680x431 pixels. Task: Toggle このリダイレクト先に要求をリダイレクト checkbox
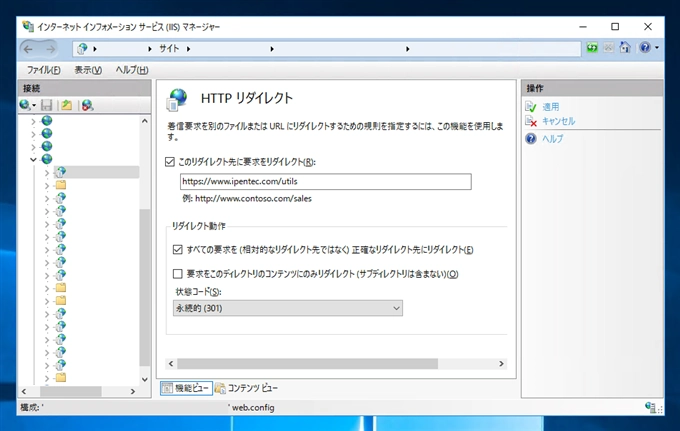coord(170,162)
